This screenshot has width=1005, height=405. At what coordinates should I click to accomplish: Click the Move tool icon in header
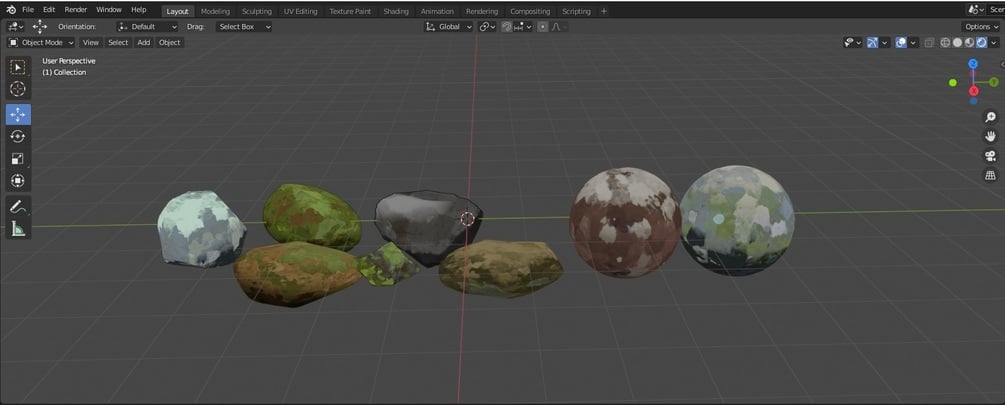point(40,26)
